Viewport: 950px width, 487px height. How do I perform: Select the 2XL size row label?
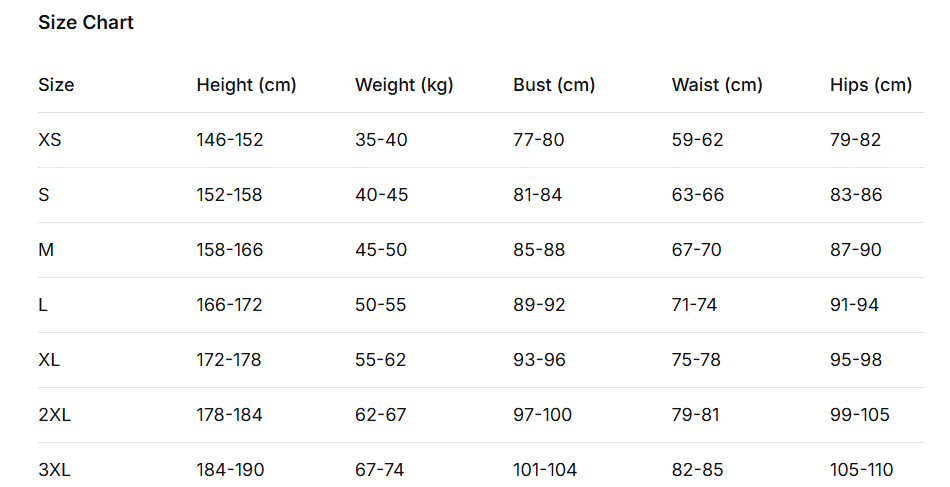point(54,415)
